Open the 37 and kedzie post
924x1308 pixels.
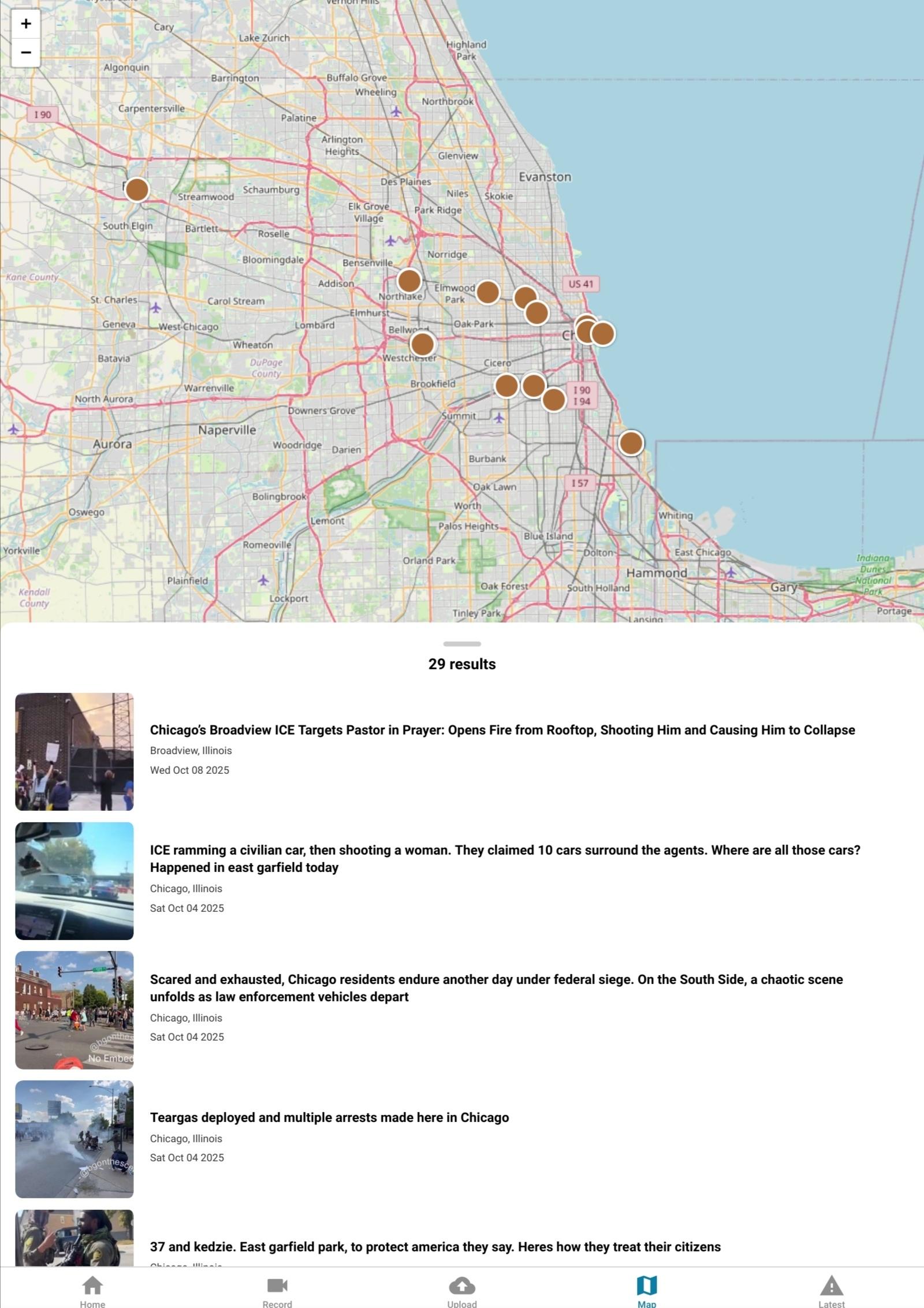[x=435, y=1247]
